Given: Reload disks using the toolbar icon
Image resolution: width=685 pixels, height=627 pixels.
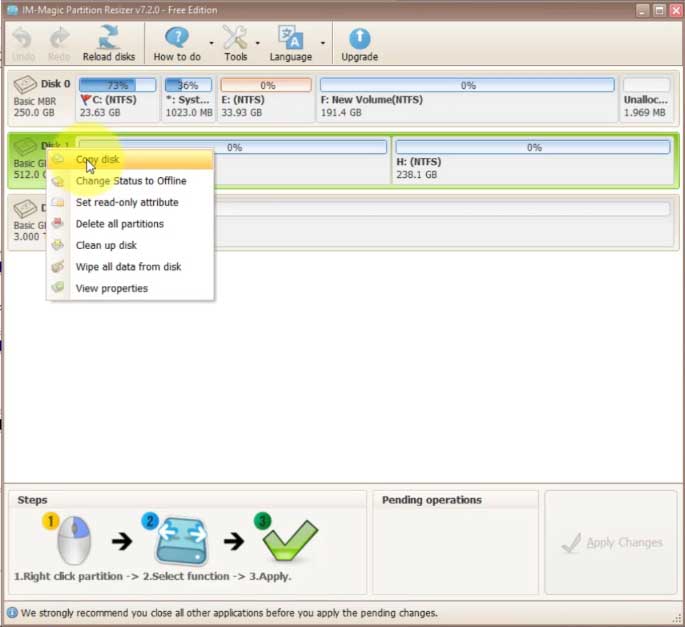Looking at the screenshot, I should (x=109, y=37).
